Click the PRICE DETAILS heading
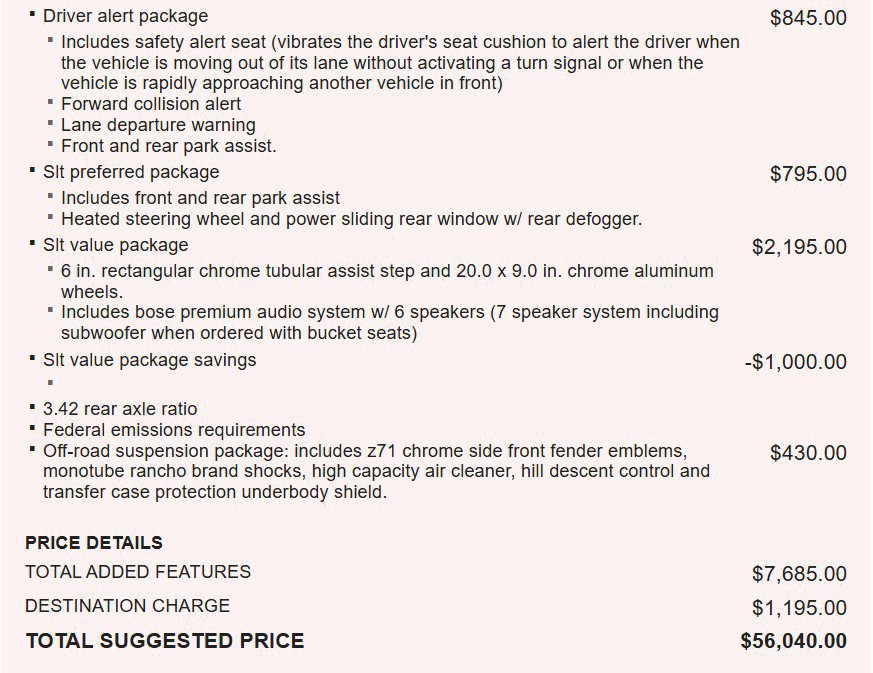Image resolution: width=873 pixels, height=673 pixels. [94, 543]
